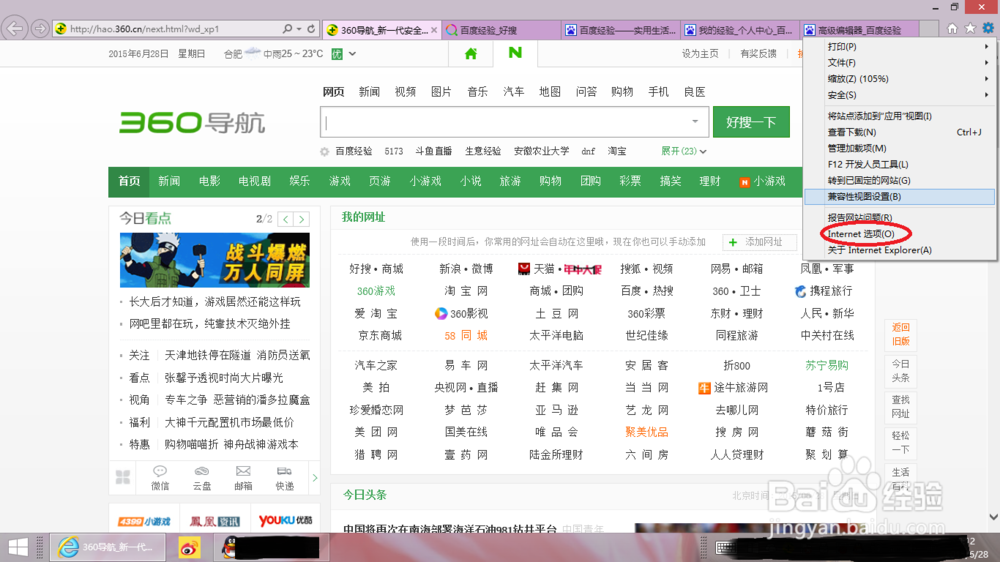Viewport: 1000px width, 562px height.
Task: Open the address bar dropdown arrow
Action: (x=298, y=29)
